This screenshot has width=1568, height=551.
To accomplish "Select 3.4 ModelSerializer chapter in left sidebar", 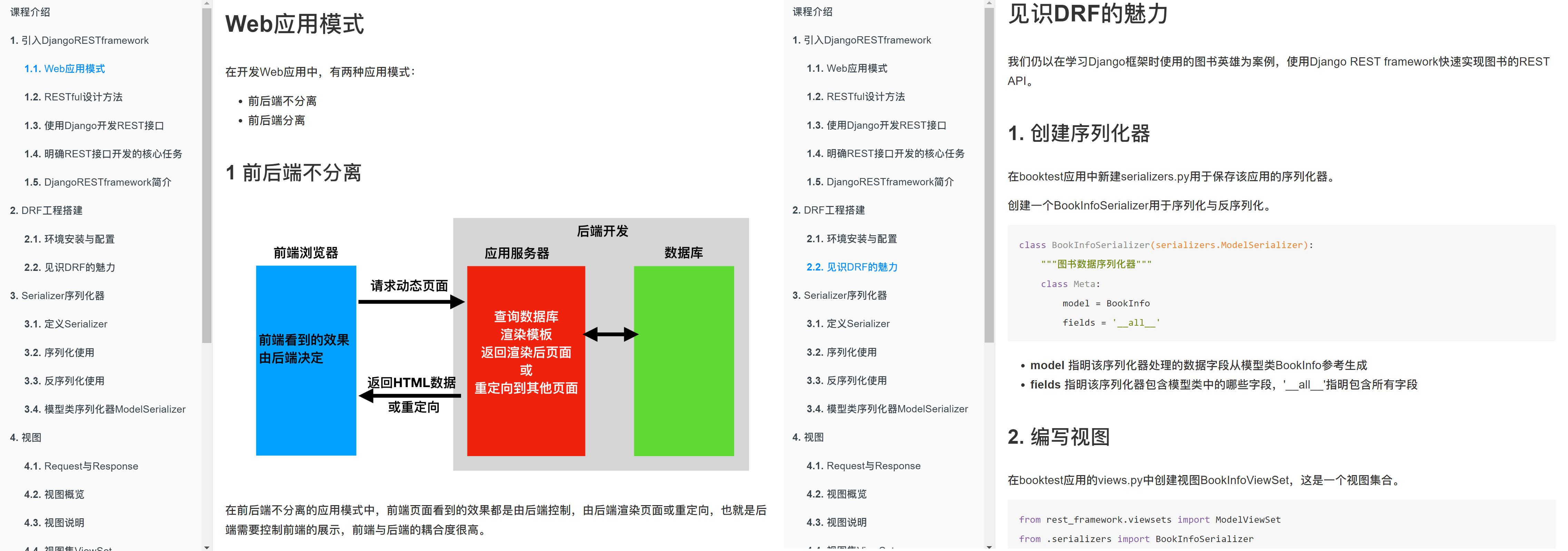I will point(105,409).
